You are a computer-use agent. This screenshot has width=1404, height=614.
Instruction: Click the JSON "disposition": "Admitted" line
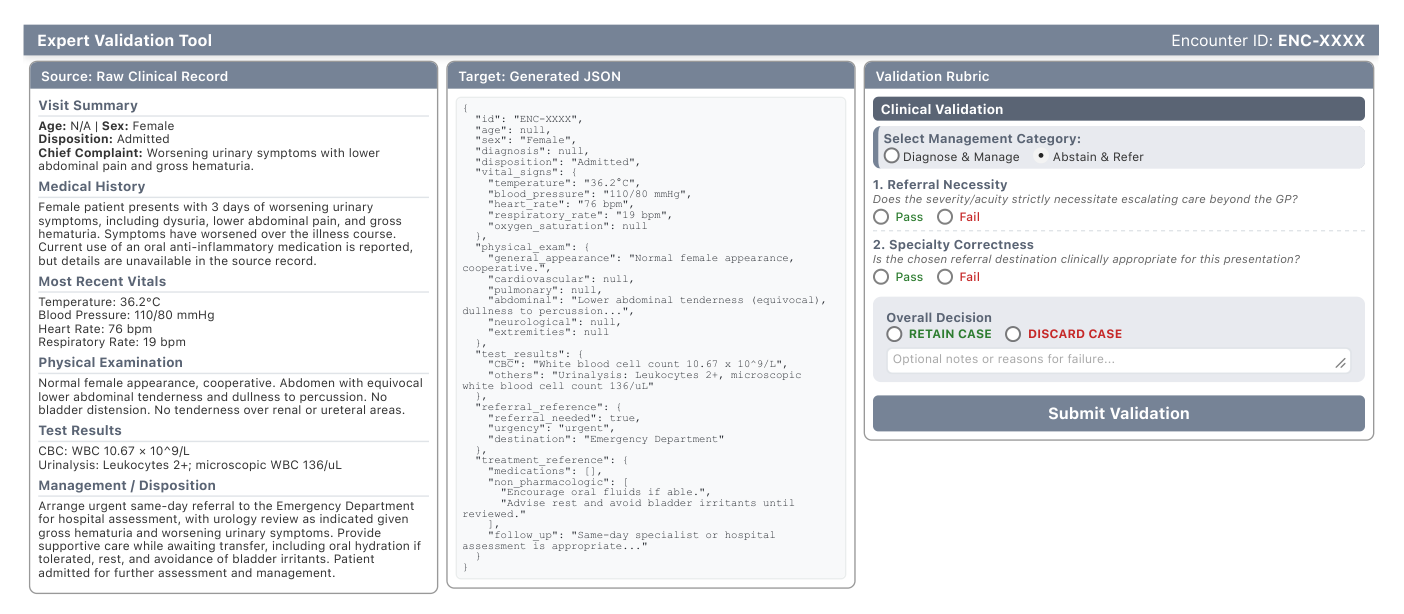tap(558, 162)
